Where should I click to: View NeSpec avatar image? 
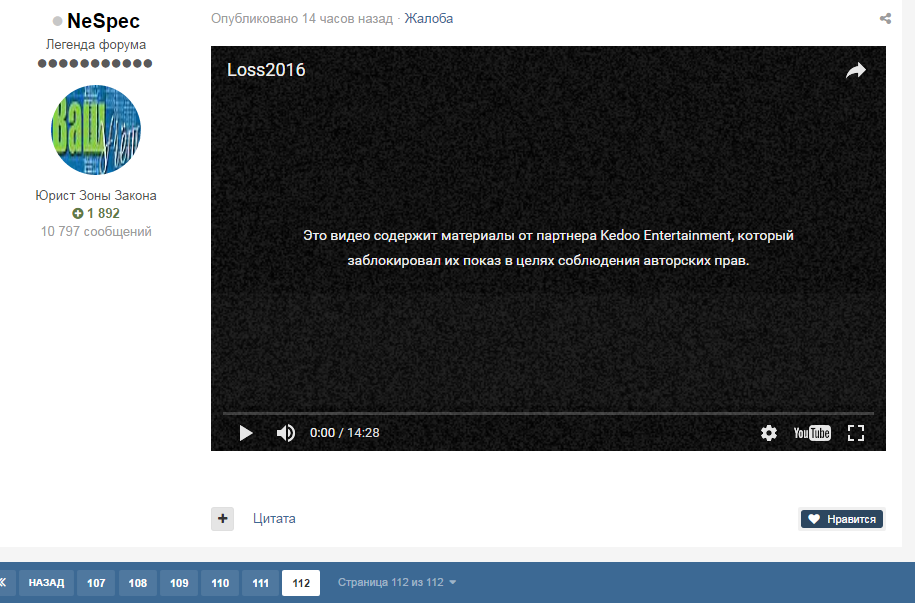click(96, 130)
